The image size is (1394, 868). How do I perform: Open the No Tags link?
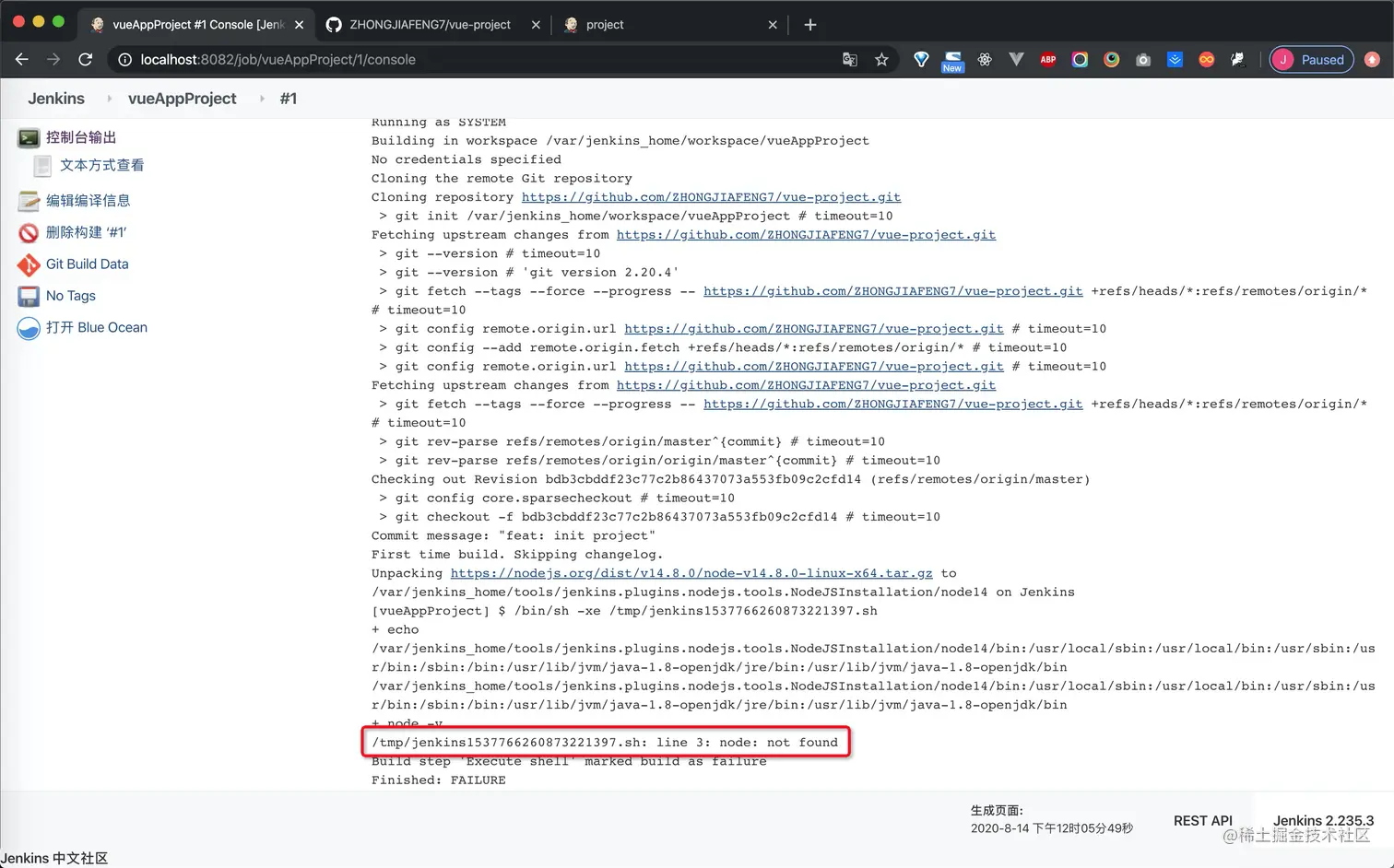pyautogui.click(x=71, y=296)
